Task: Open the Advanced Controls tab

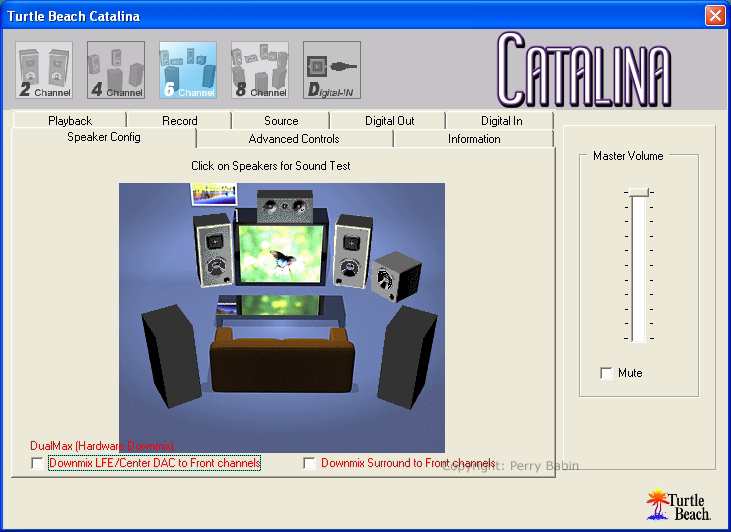Action: (x=294, y=139)
